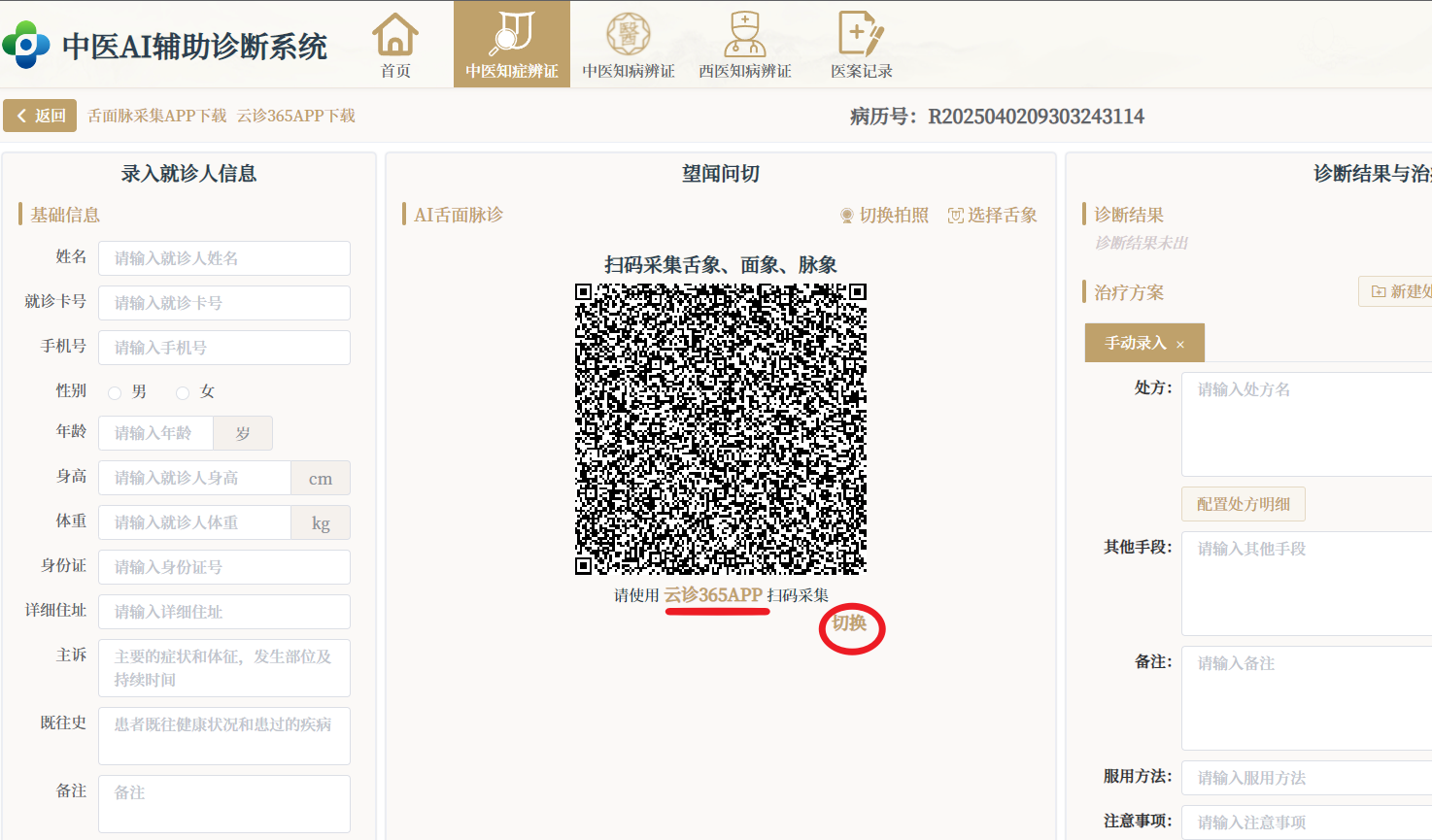Click the 既往史 text area
1432x840 pixels.
tap(224, 736)
